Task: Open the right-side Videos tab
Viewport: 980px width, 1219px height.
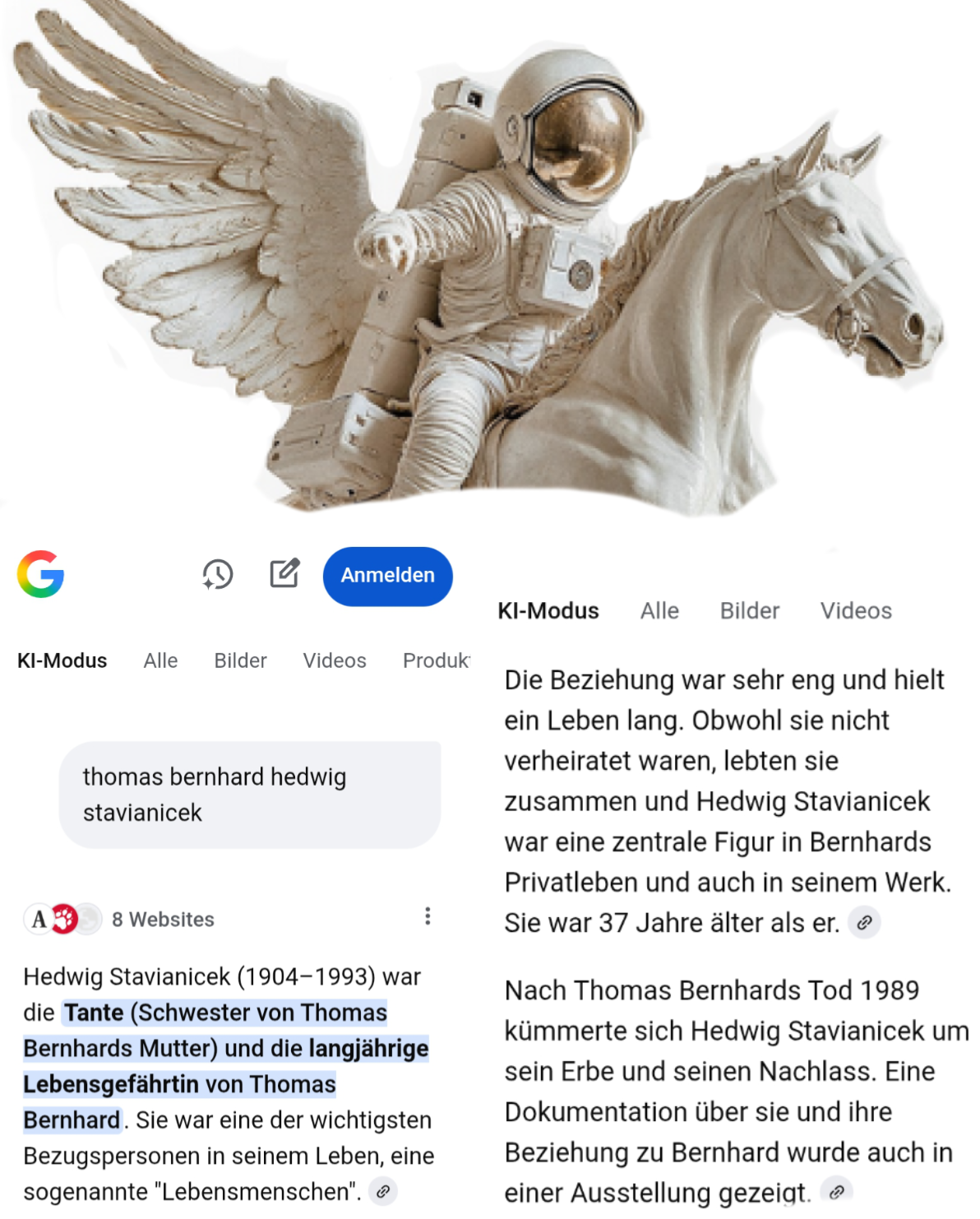Action: pos(856,610)
